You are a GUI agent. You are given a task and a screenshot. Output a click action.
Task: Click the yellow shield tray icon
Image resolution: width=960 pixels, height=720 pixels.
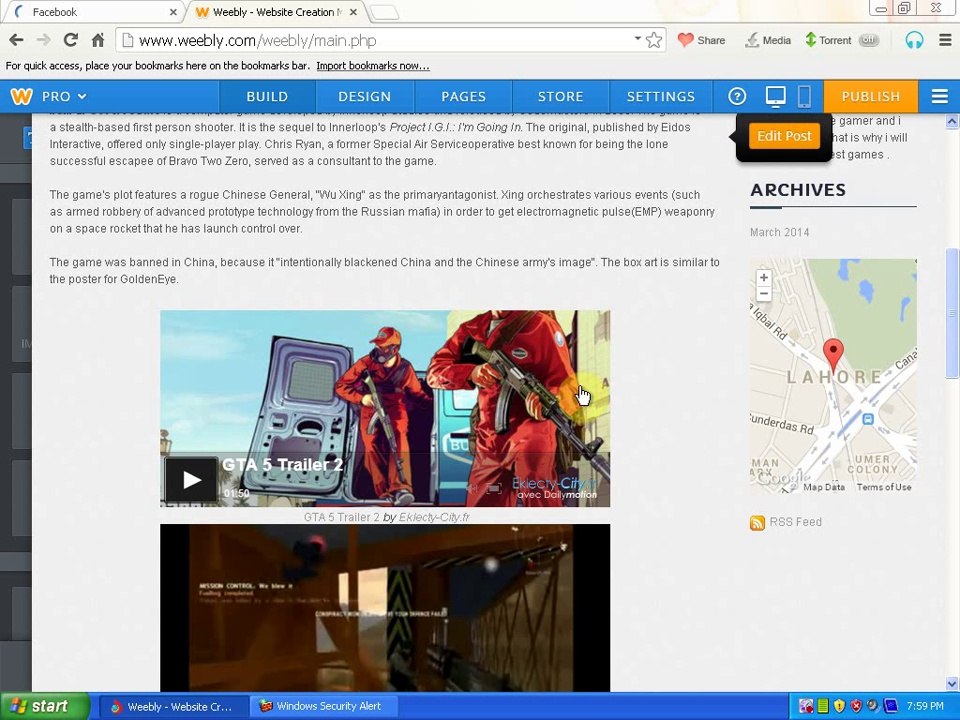click(x=839, y=706)
